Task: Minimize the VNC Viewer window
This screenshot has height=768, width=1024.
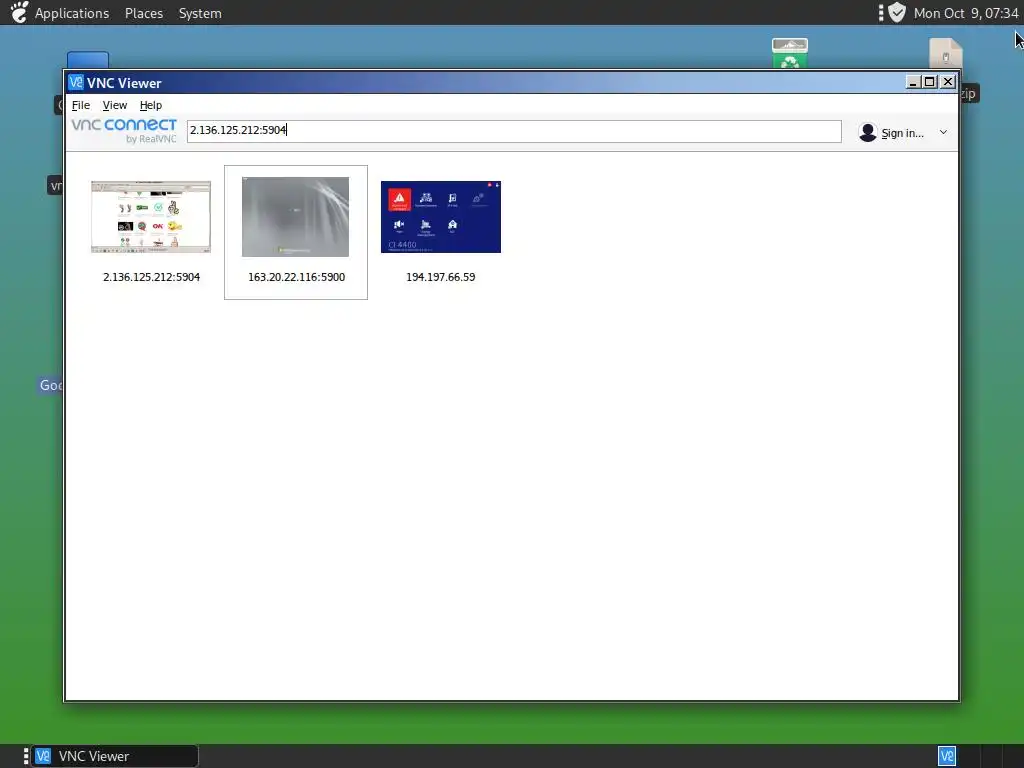Action: [913, 82]
